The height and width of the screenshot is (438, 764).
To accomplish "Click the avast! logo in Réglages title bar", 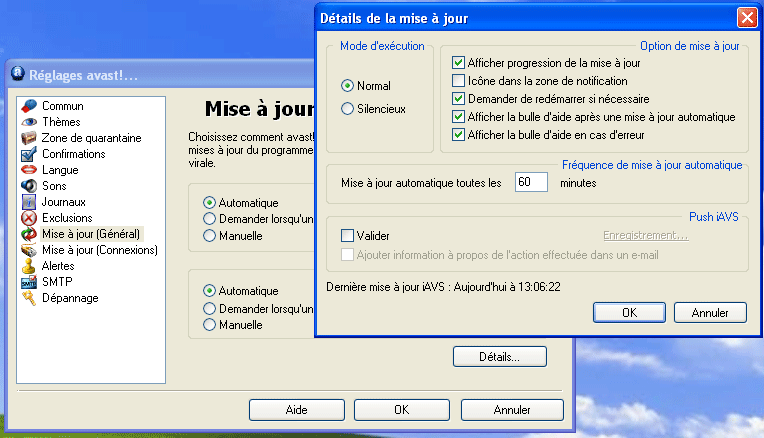I will (18, 74).
